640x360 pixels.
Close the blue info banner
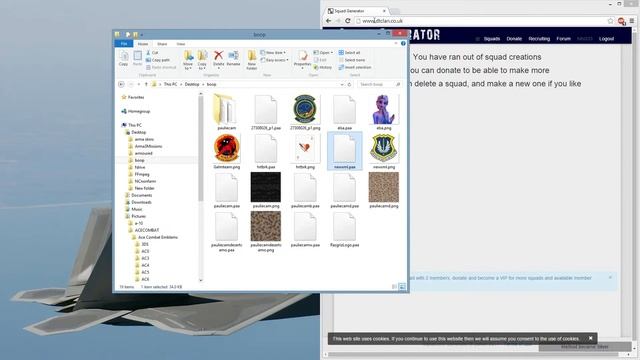[610, 278]
